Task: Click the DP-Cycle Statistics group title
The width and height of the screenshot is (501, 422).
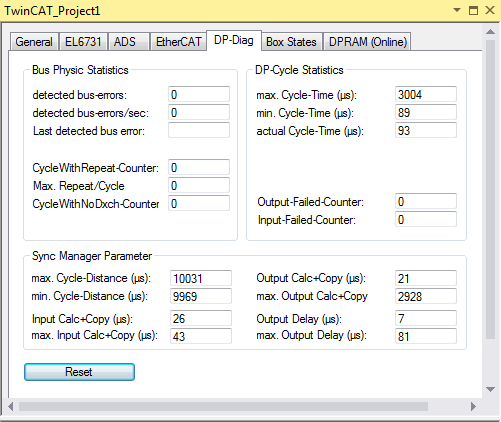Action: pyautogui.click(x=299, y=70)
